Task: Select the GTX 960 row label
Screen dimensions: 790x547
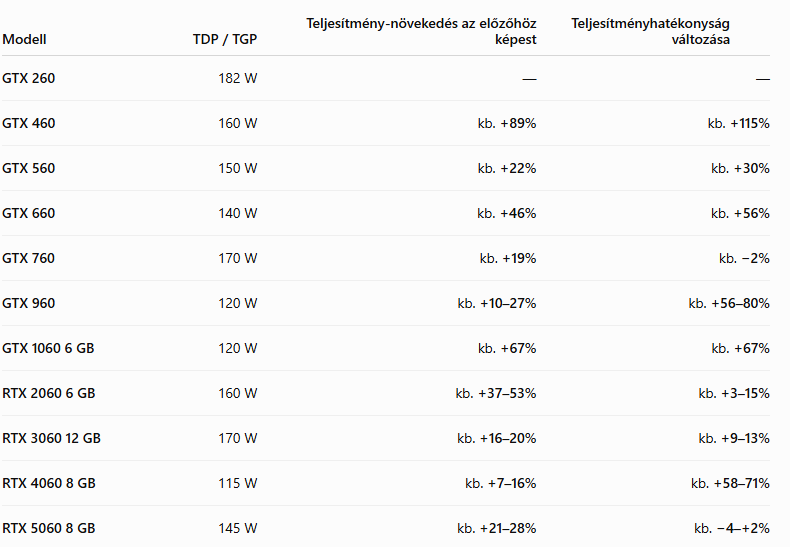Action: tap(29, 303)
